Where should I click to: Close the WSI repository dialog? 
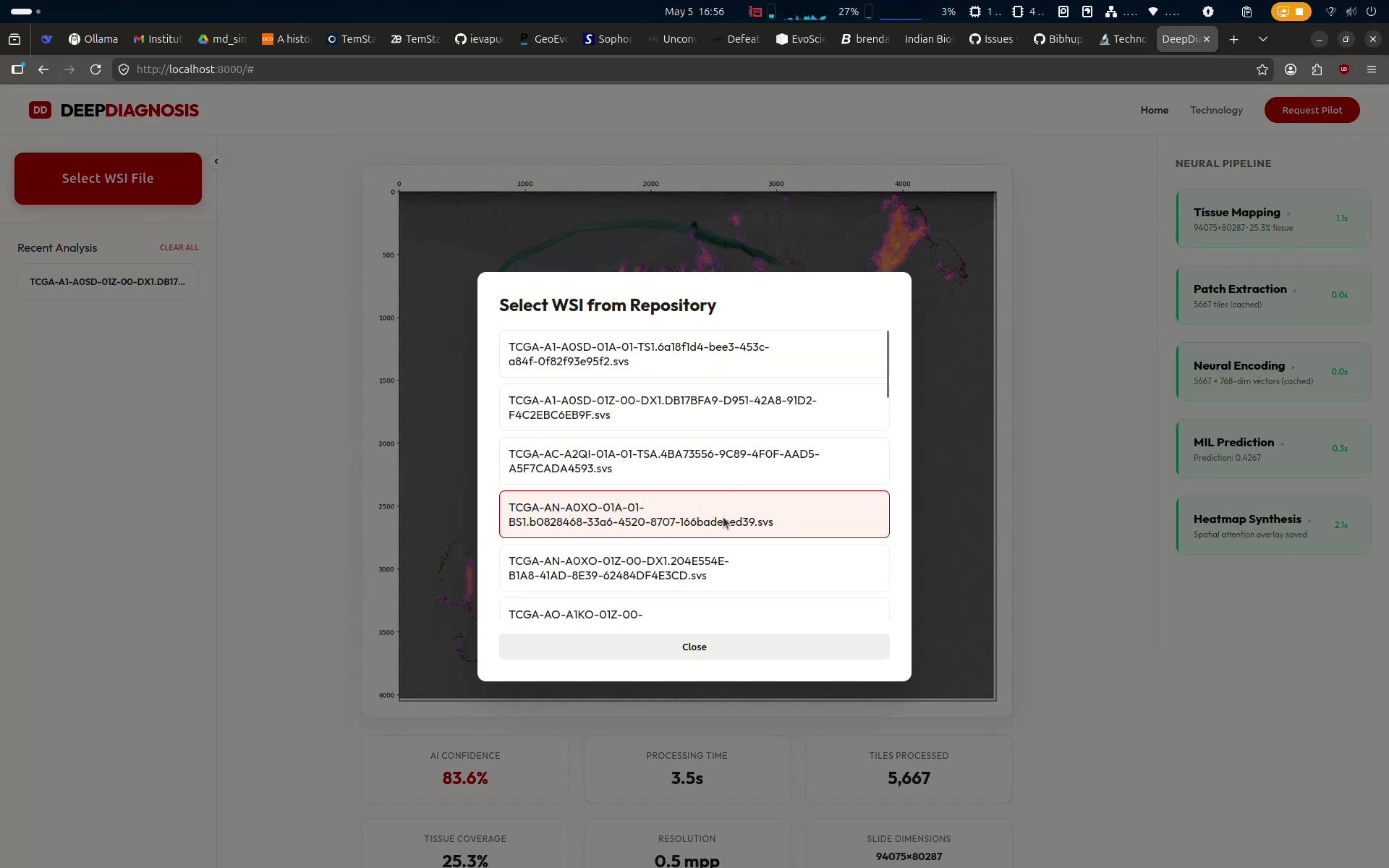pyautogui.click(x=694, y=647)
